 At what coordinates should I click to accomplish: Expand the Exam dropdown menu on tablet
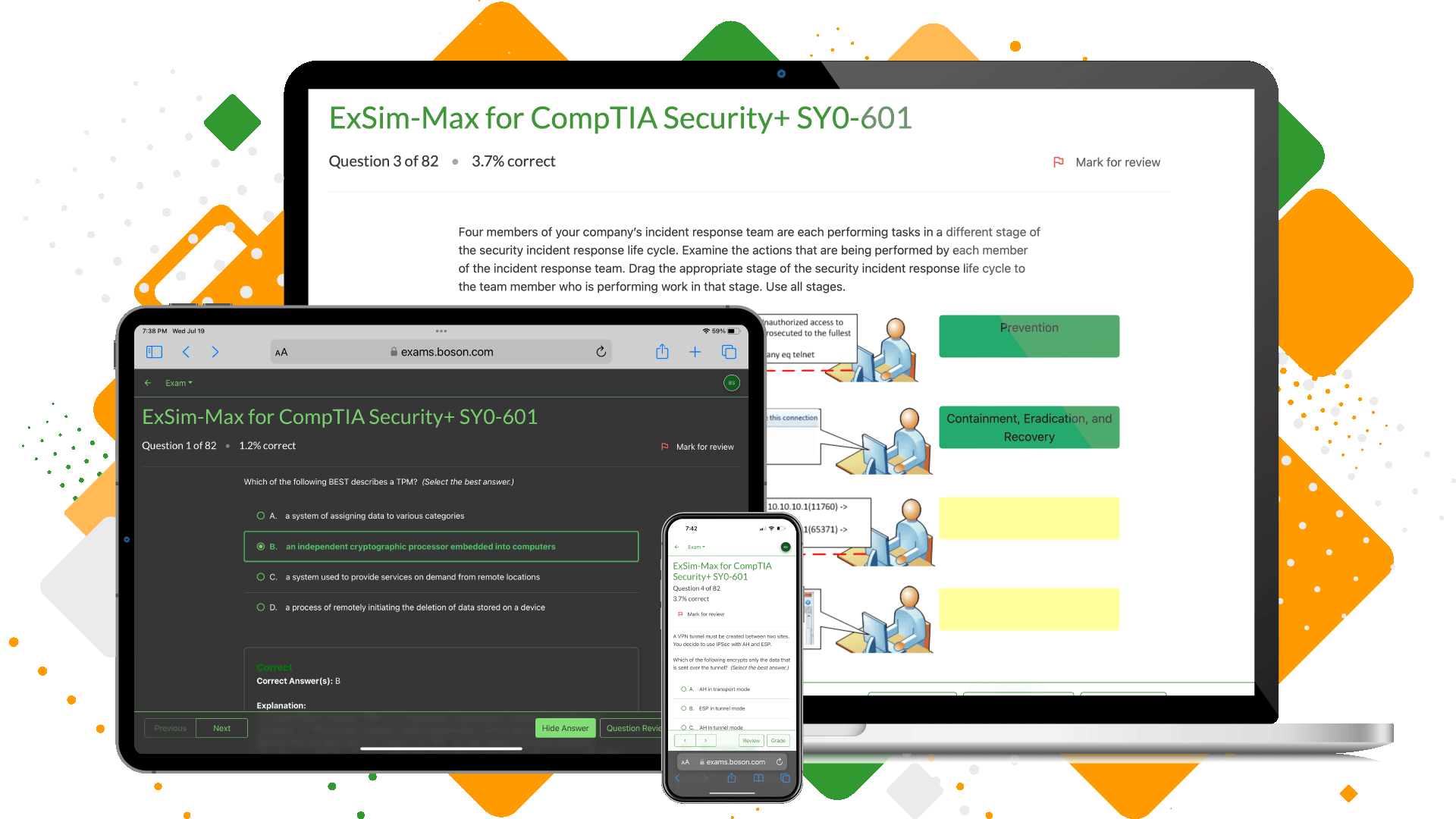177,384
